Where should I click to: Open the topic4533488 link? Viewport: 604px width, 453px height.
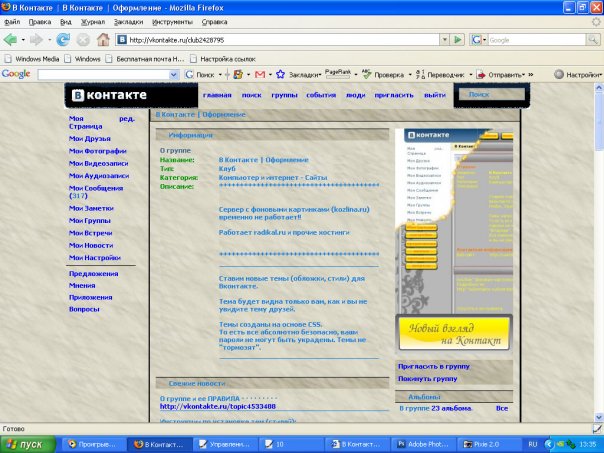218,406
